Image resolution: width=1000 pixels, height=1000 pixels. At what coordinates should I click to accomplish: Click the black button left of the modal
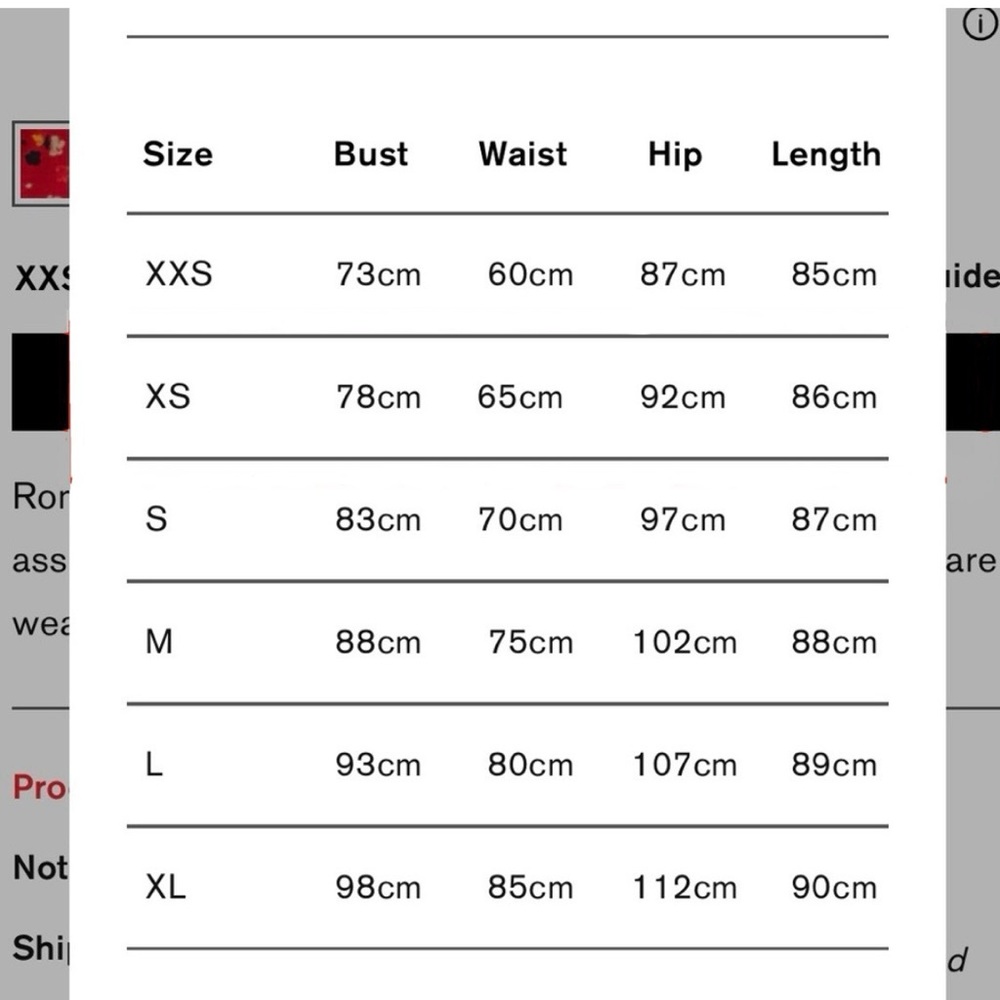pyautogui.click(x=40, y=382)
